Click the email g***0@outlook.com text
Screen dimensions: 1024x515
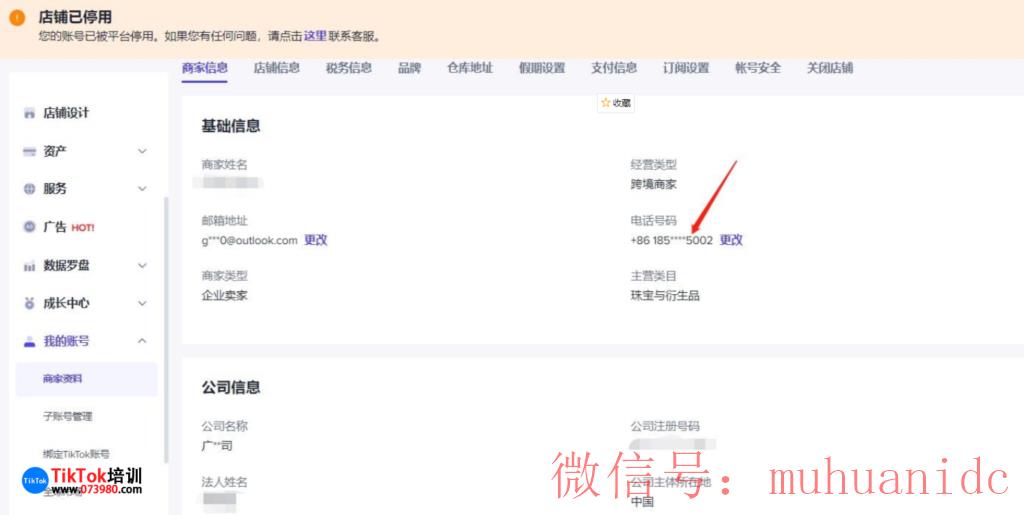[249, 240]
